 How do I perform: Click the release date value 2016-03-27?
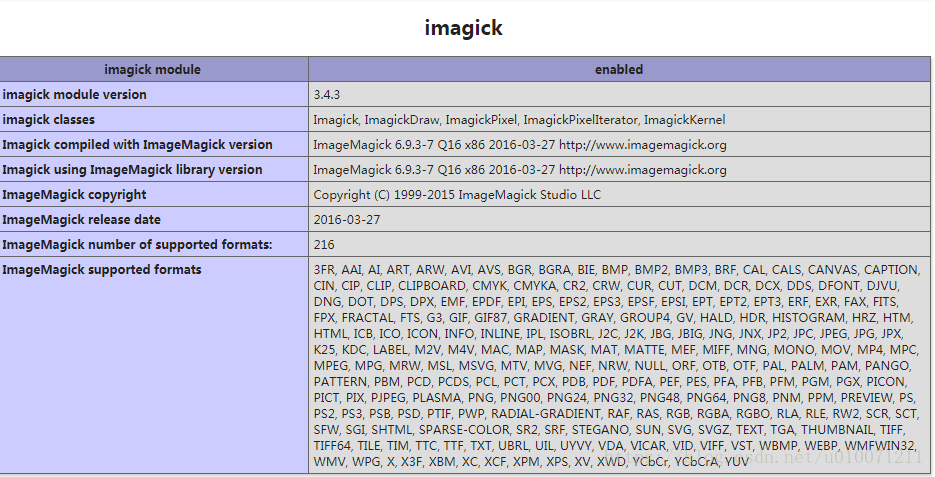(347, 220)
